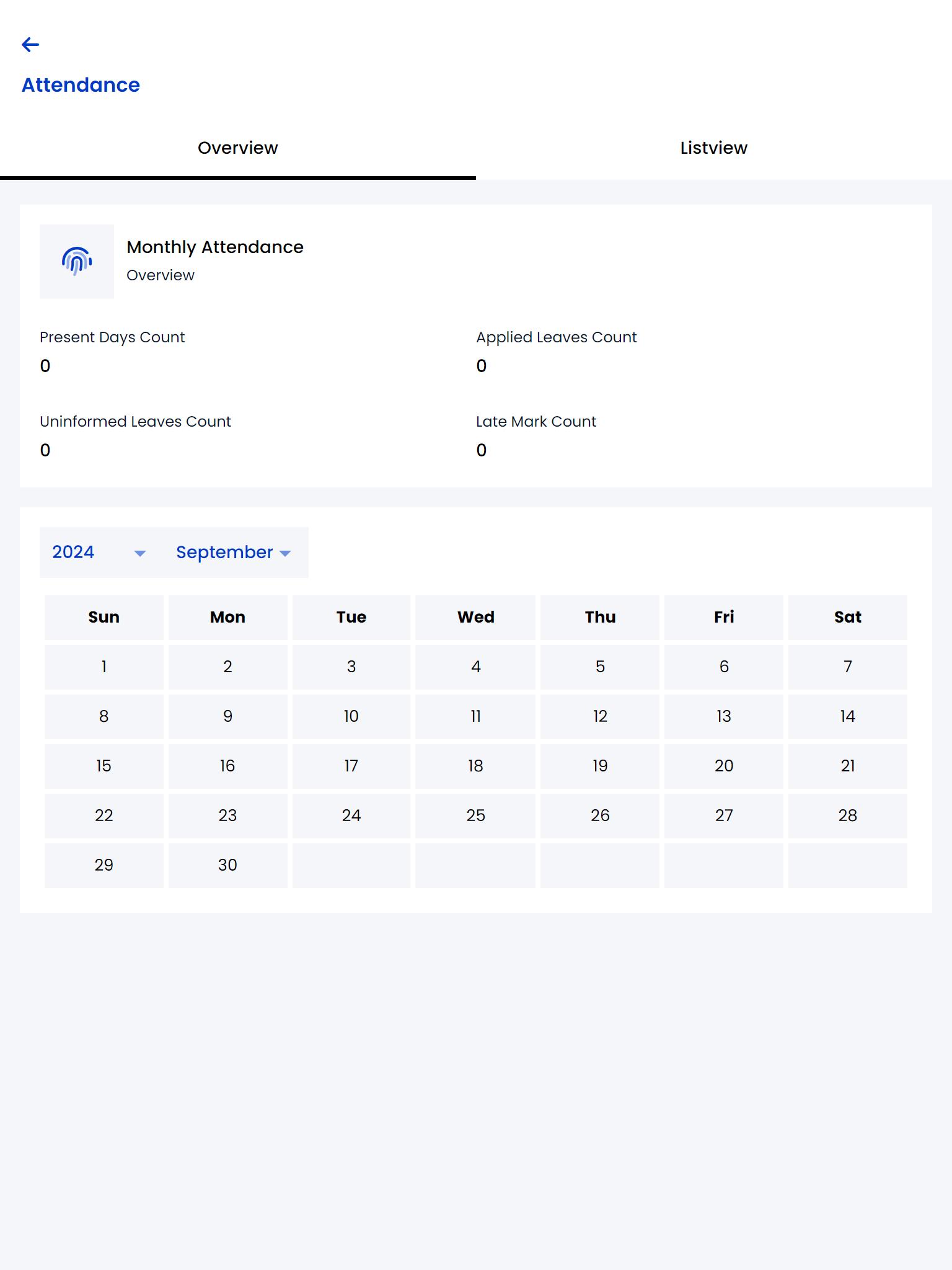Switch to the Listview tab

[714, 148]
